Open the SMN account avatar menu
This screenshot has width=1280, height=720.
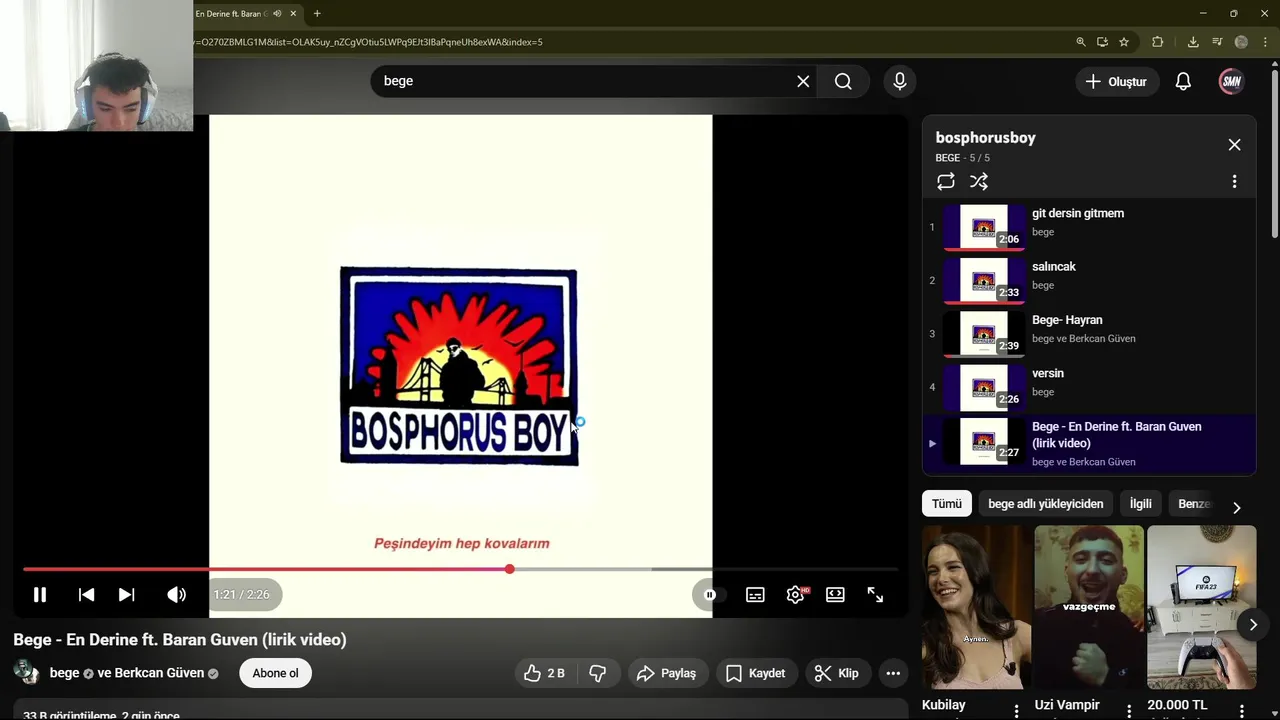point(1231,82)
